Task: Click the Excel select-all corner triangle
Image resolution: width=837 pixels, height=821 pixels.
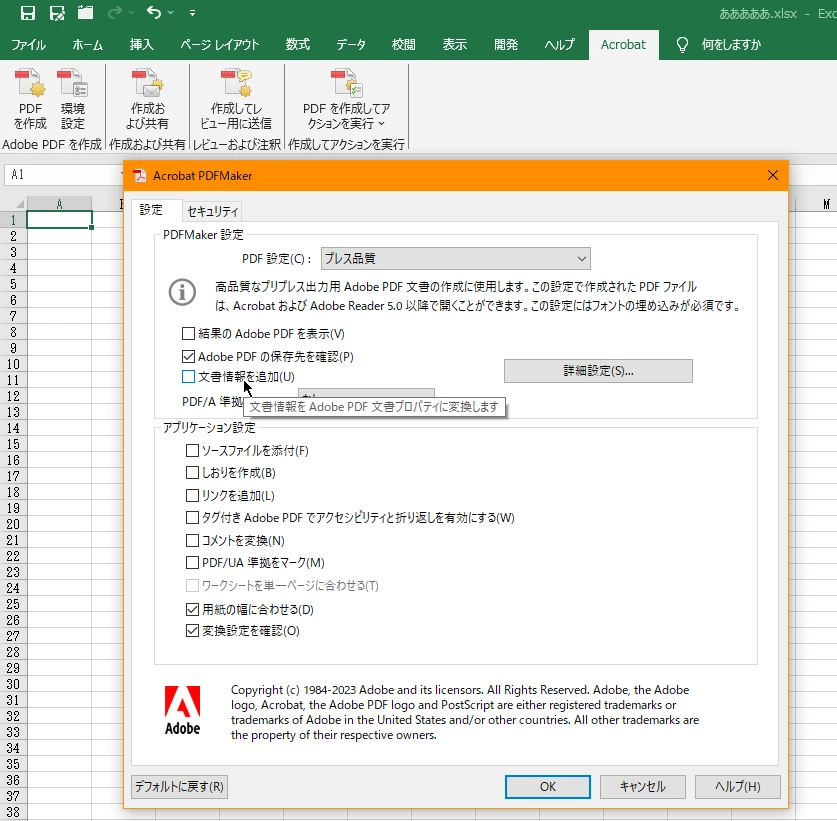Action: click(x=19, y=204)
